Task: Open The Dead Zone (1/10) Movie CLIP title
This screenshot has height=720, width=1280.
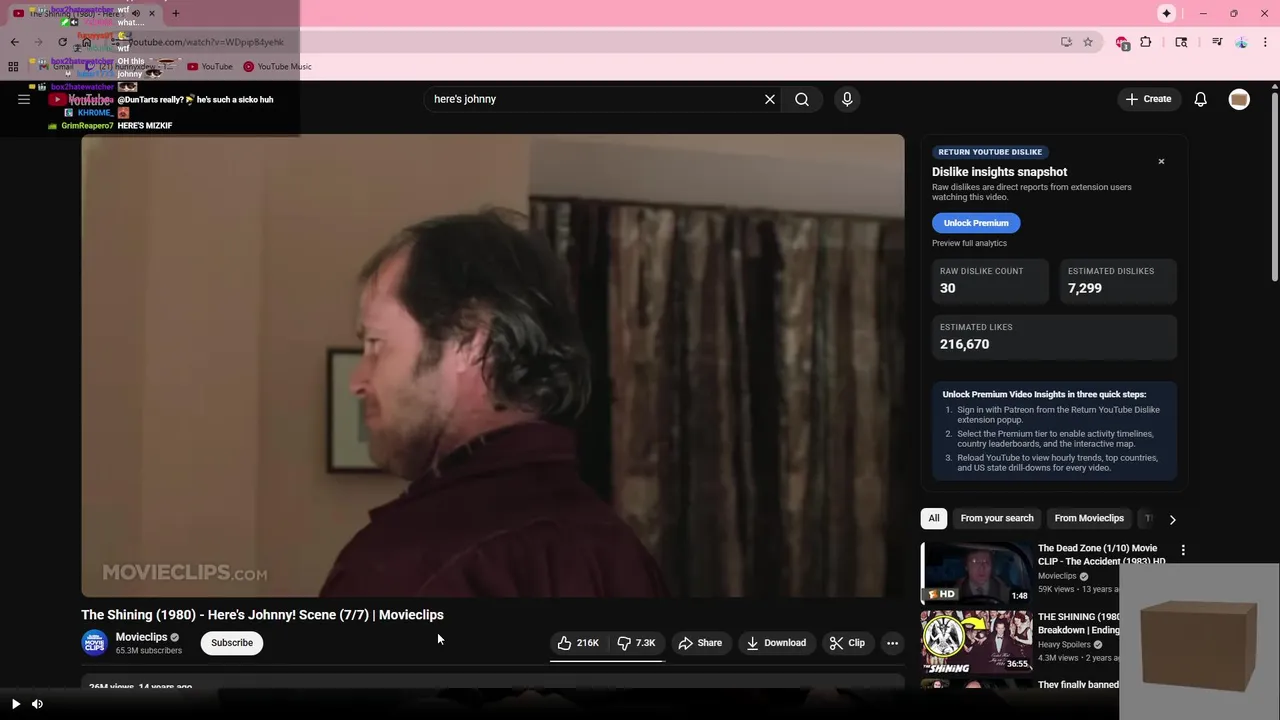Action: [x=1102, y=554]
